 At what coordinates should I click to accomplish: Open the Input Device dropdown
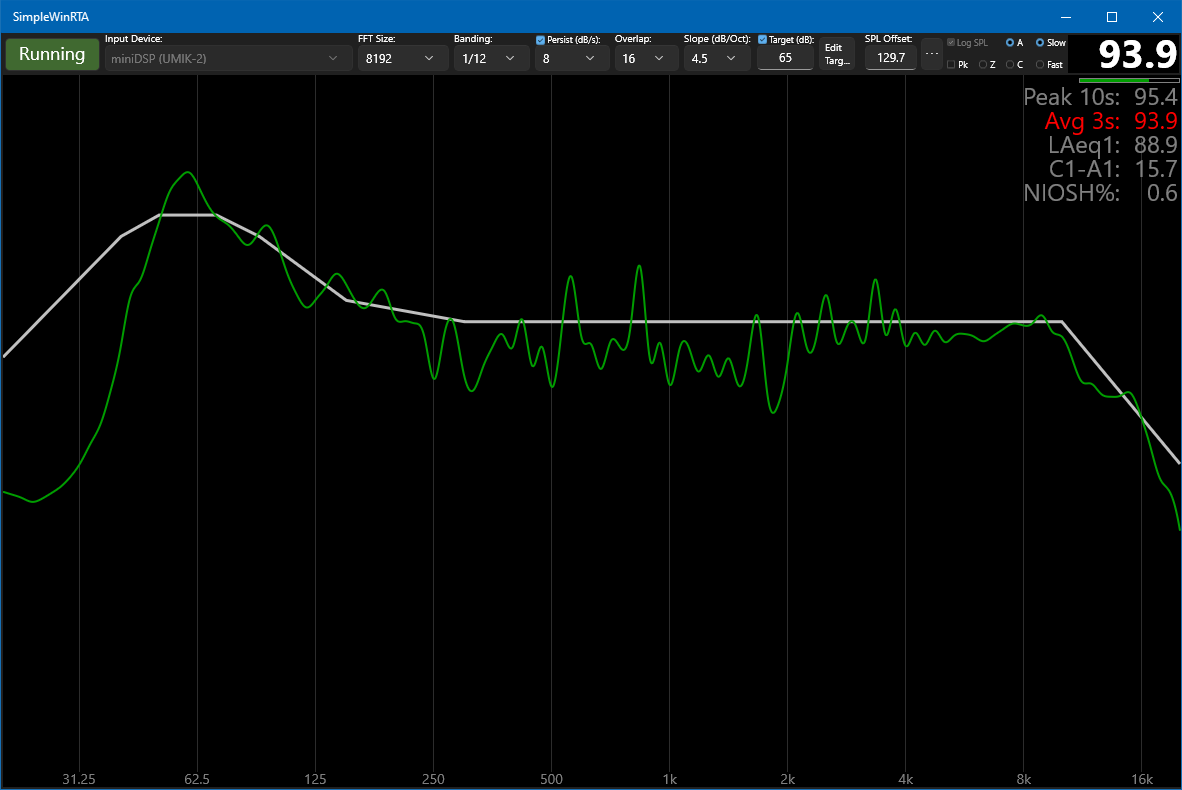click(x=228, y=58)
